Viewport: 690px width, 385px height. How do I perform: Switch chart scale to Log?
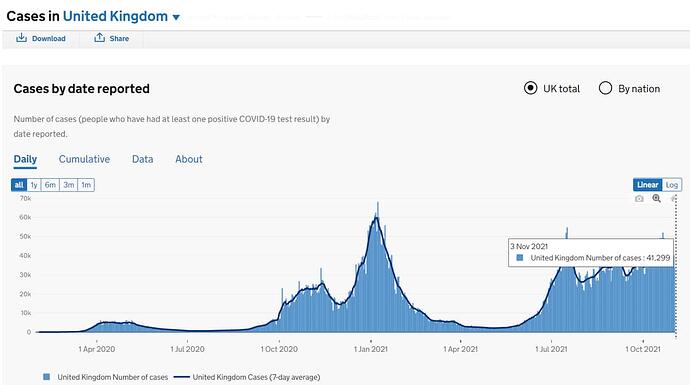pos(672,185)
